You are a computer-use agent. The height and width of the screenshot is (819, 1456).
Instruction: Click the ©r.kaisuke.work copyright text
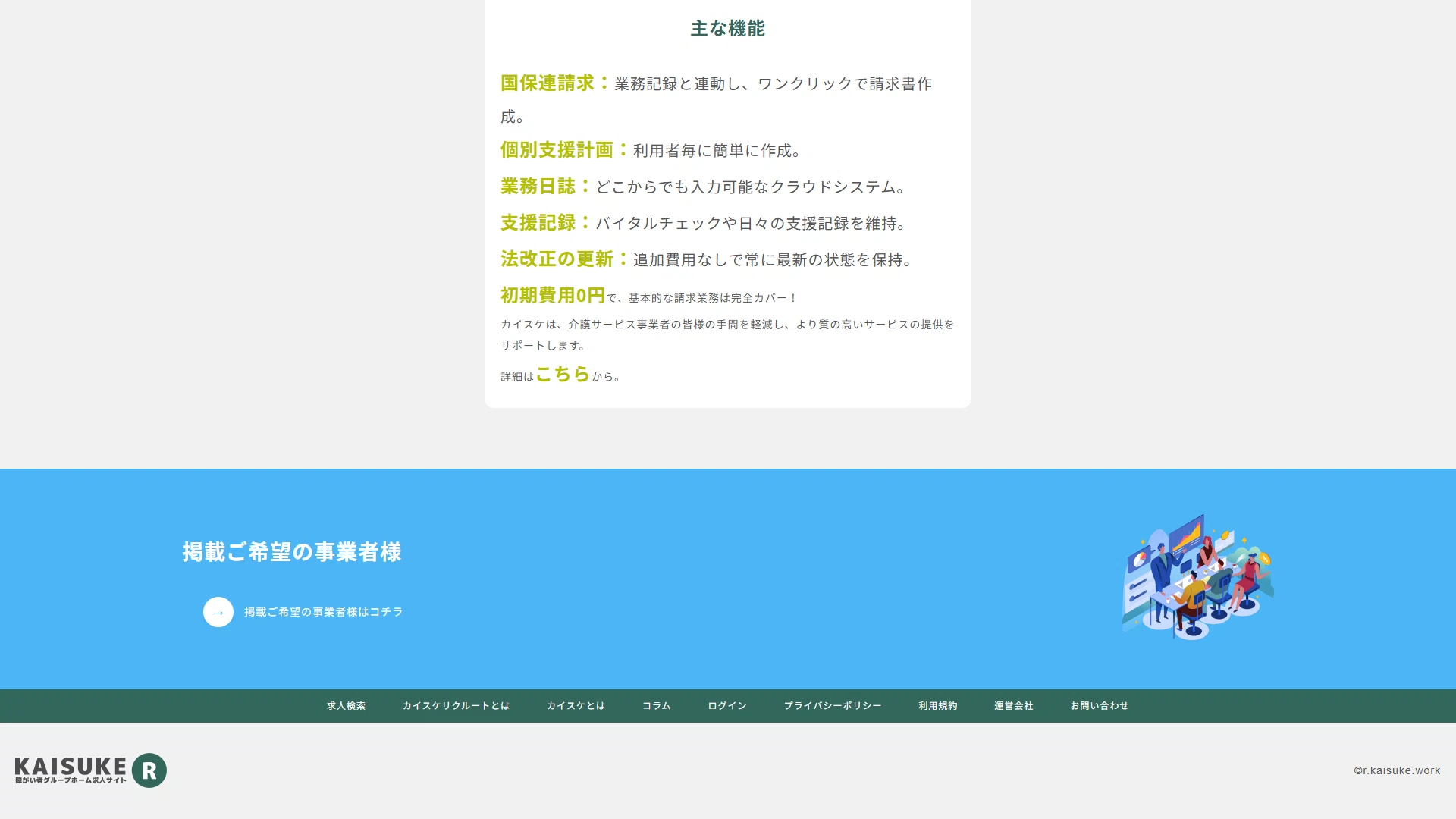coord(1397,770)
